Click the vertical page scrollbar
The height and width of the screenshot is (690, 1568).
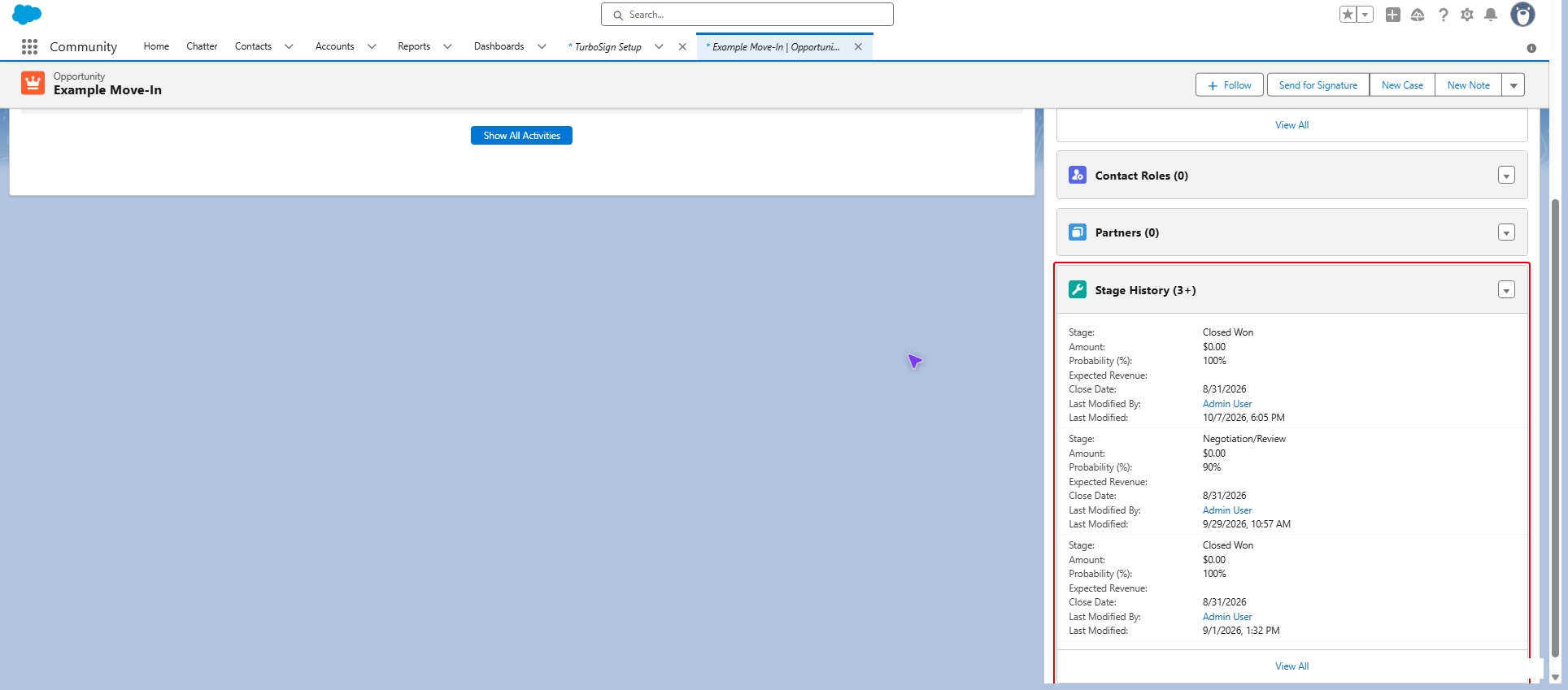pyautogui.click(x=1555, y=427)
